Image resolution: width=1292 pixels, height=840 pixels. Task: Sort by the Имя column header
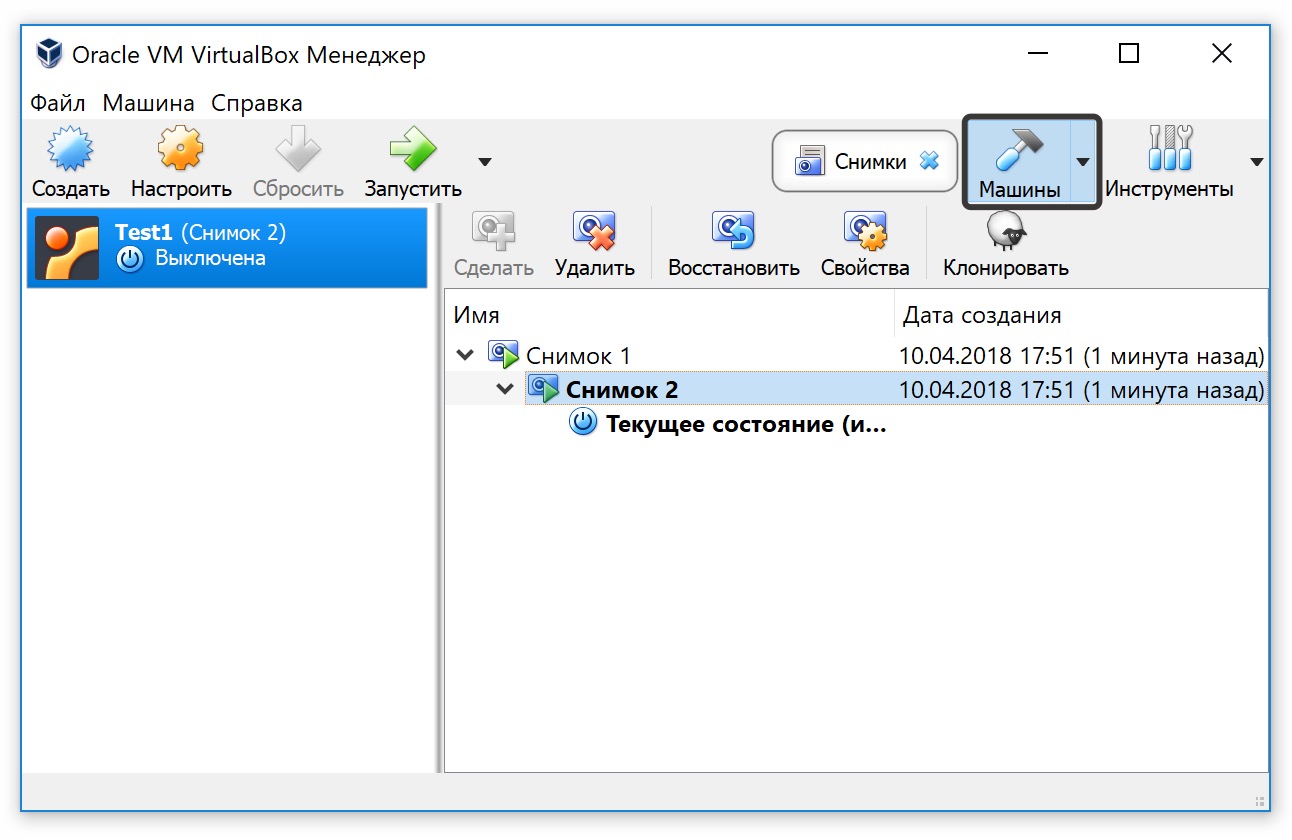point(670,315)
